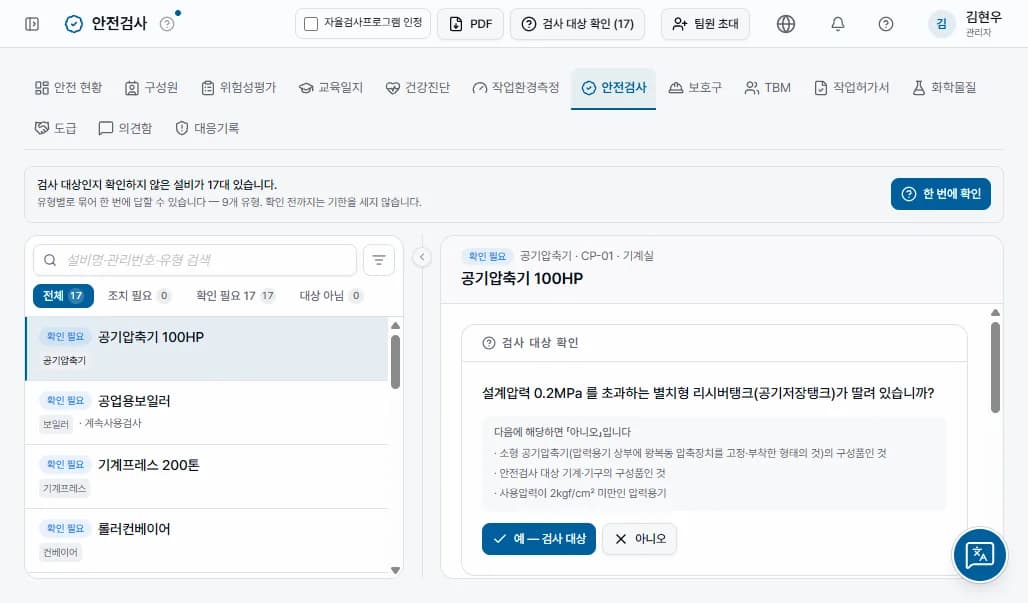Screen dimensions: 1028x603
Task: Click equipment list scroll-down arrow
Action: [x=395, y=570]
